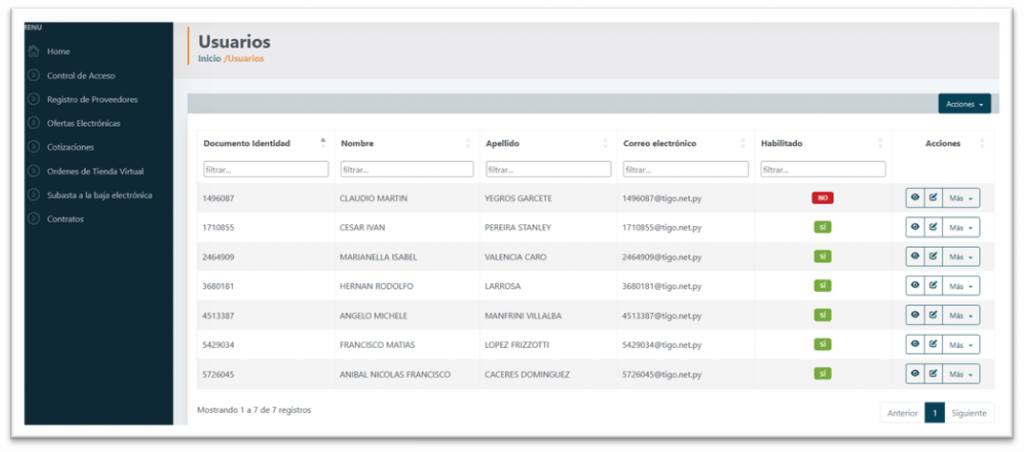Open the Más dropdown for CLAUDIO MARTIN
Viewport: 1024px width, 452px height.
click(x=960, y=198)
